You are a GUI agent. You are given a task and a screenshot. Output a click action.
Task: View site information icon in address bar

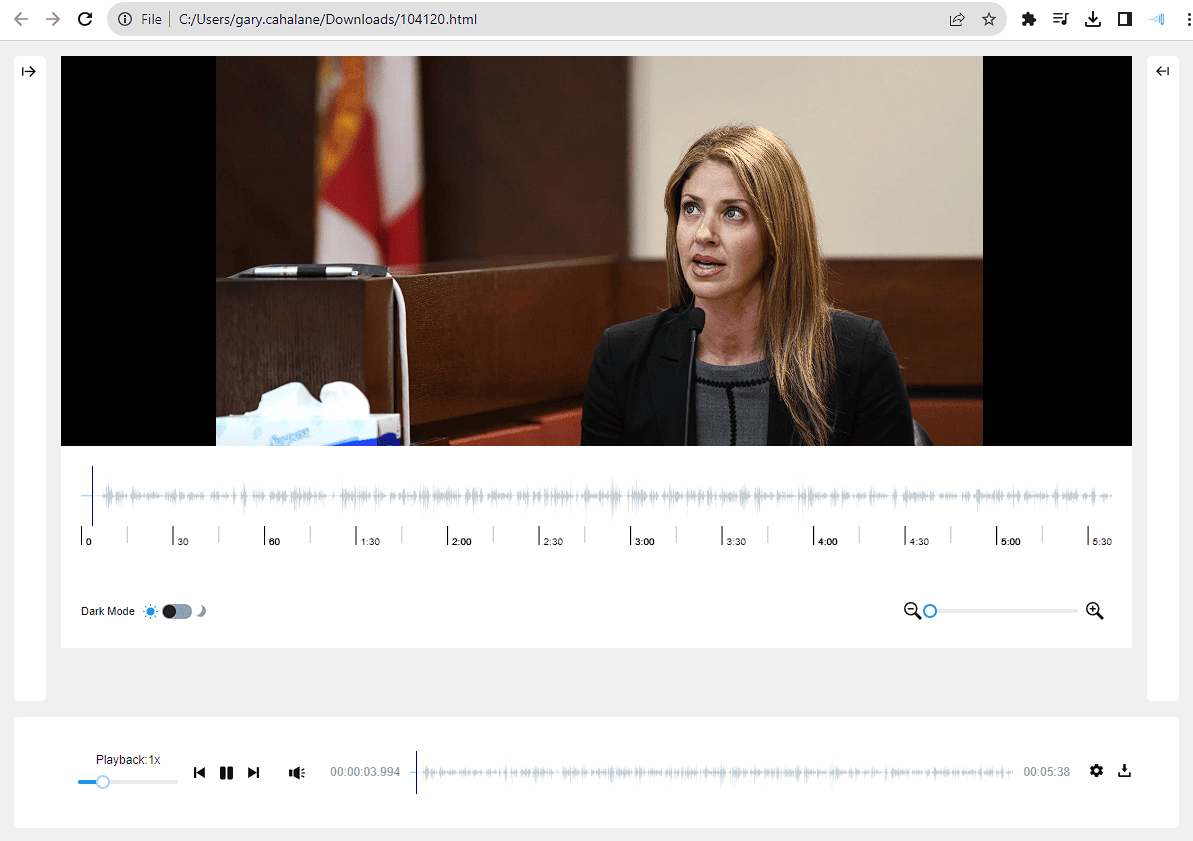tap(125, 19)
